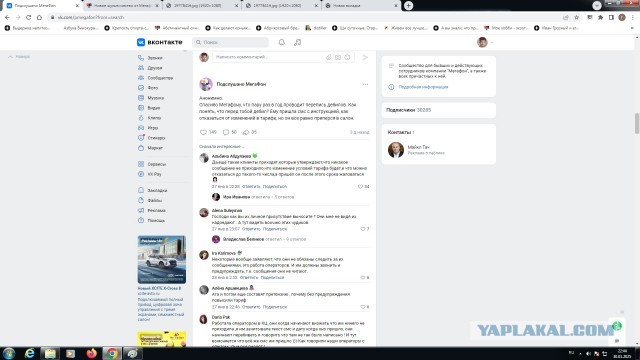Collapse to top with the Наверх arrow
This screenshot has height=360, width=640.
(19, 57)
